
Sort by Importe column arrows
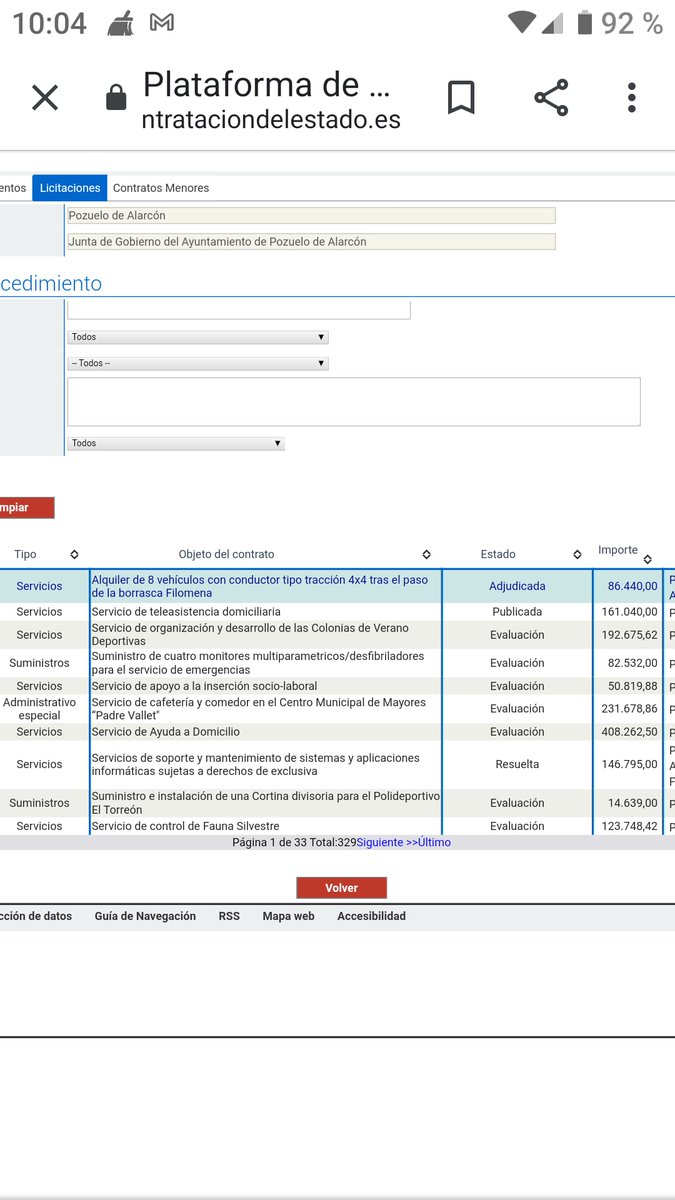point(647,559)
